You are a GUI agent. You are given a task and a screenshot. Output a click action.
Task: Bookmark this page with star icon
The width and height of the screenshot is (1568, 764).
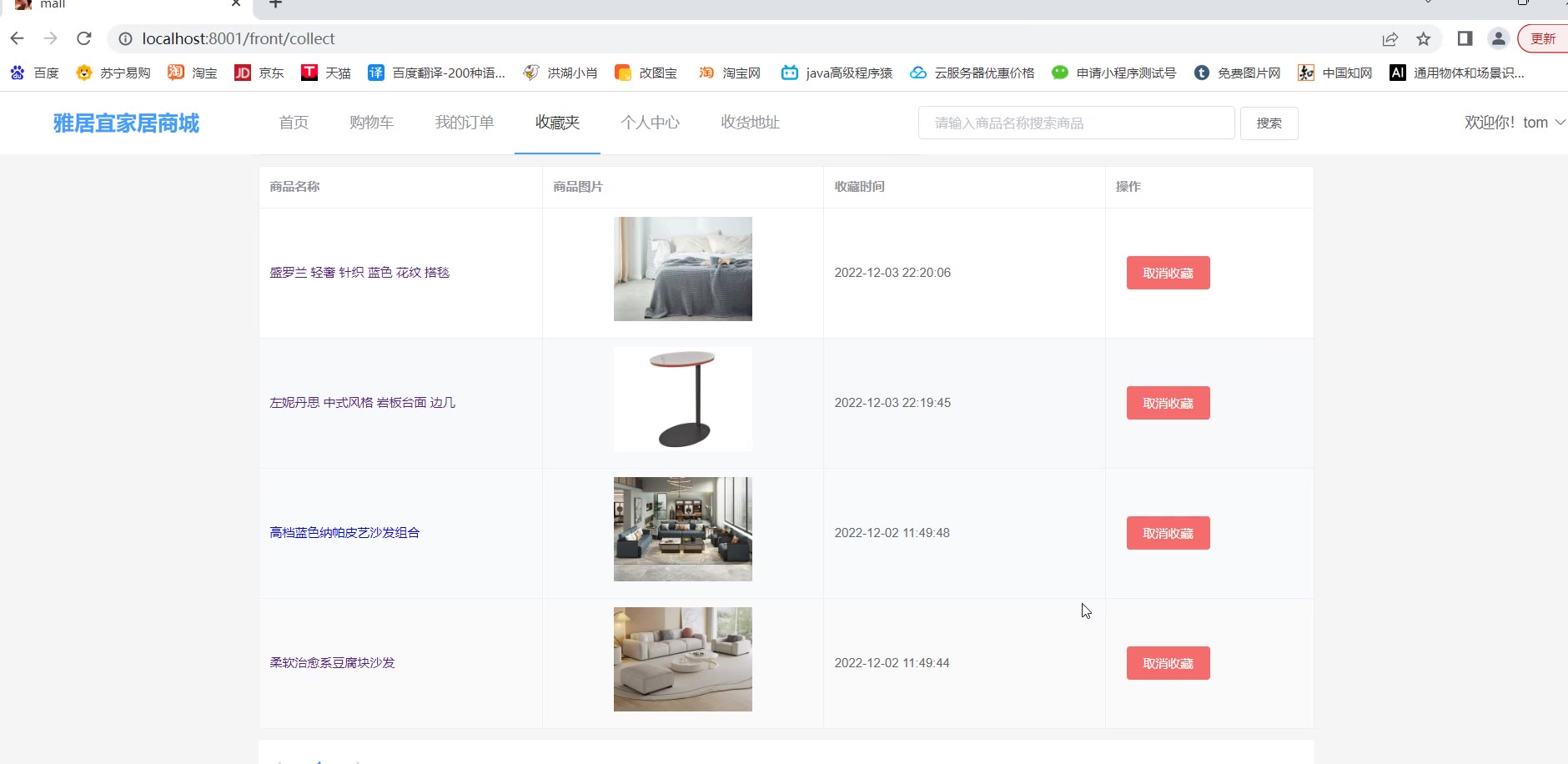1424,38
